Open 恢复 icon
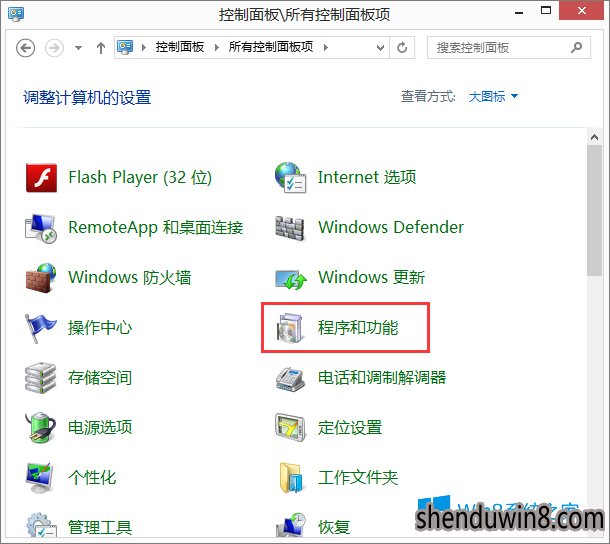This screenshot has width=610, height=544. [x=291, y=525]
